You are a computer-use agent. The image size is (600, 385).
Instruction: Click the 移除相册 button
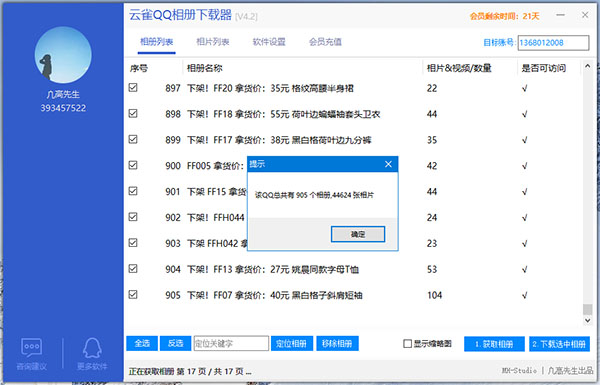337,343
